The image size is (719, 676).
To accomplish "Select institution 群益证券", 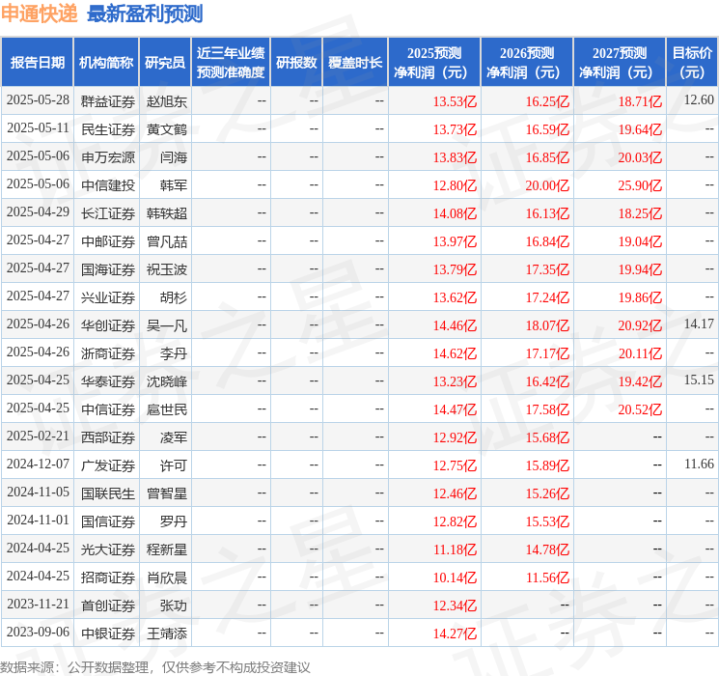I will (x=108, y=101).
